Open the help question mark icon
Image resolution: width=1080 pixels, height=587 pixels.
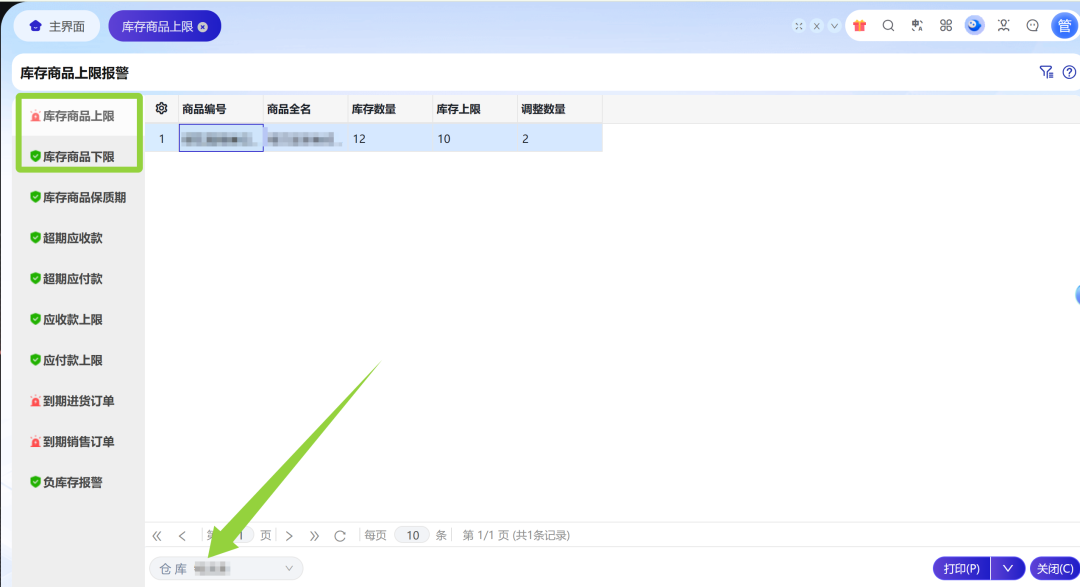point(1069,72)
